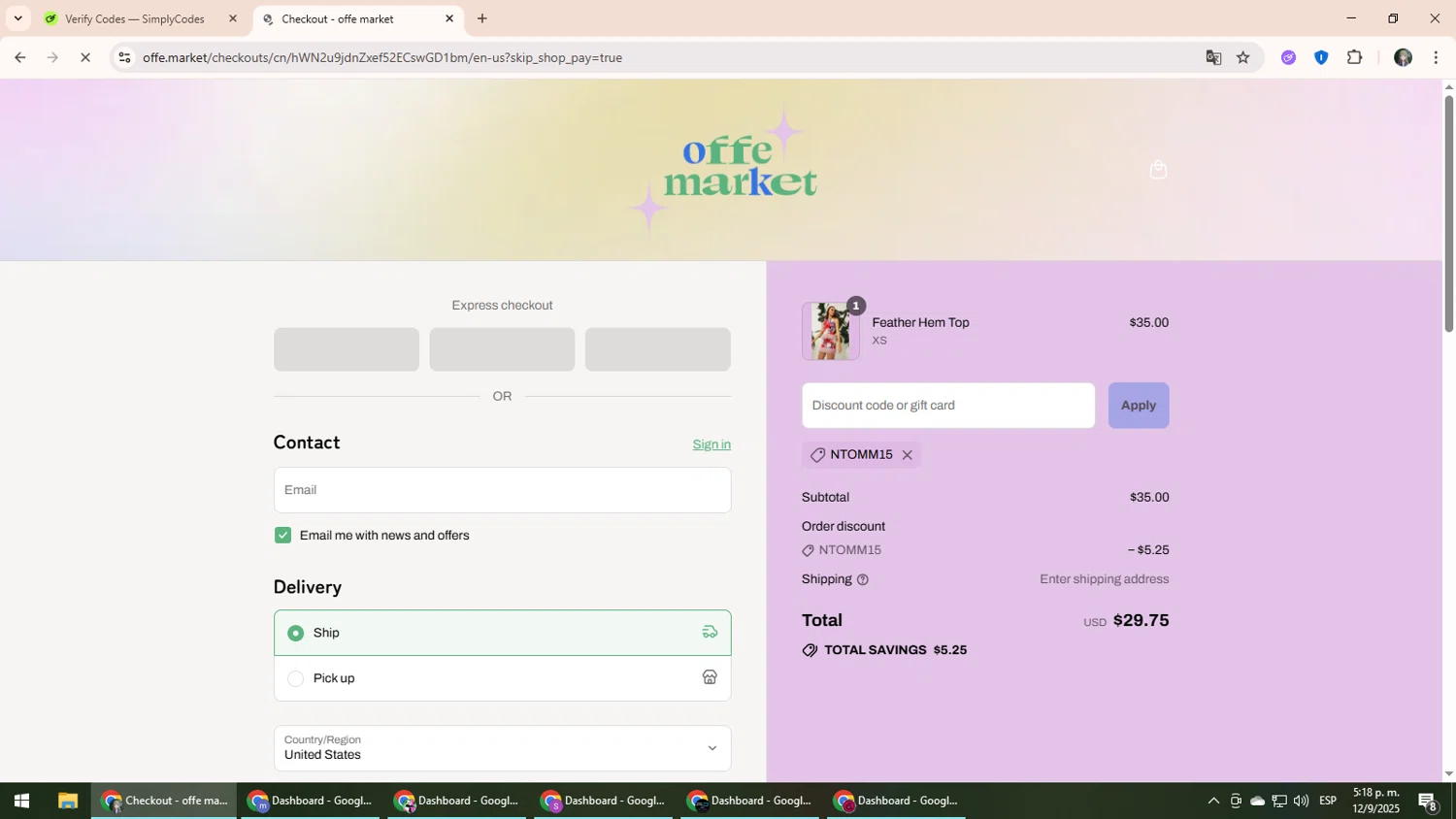Image resolution: width=1456 pixels, height=819 pixels.
Task: View site information icon in the address bar
Action: pyautogui.click(x=124, y=57)
